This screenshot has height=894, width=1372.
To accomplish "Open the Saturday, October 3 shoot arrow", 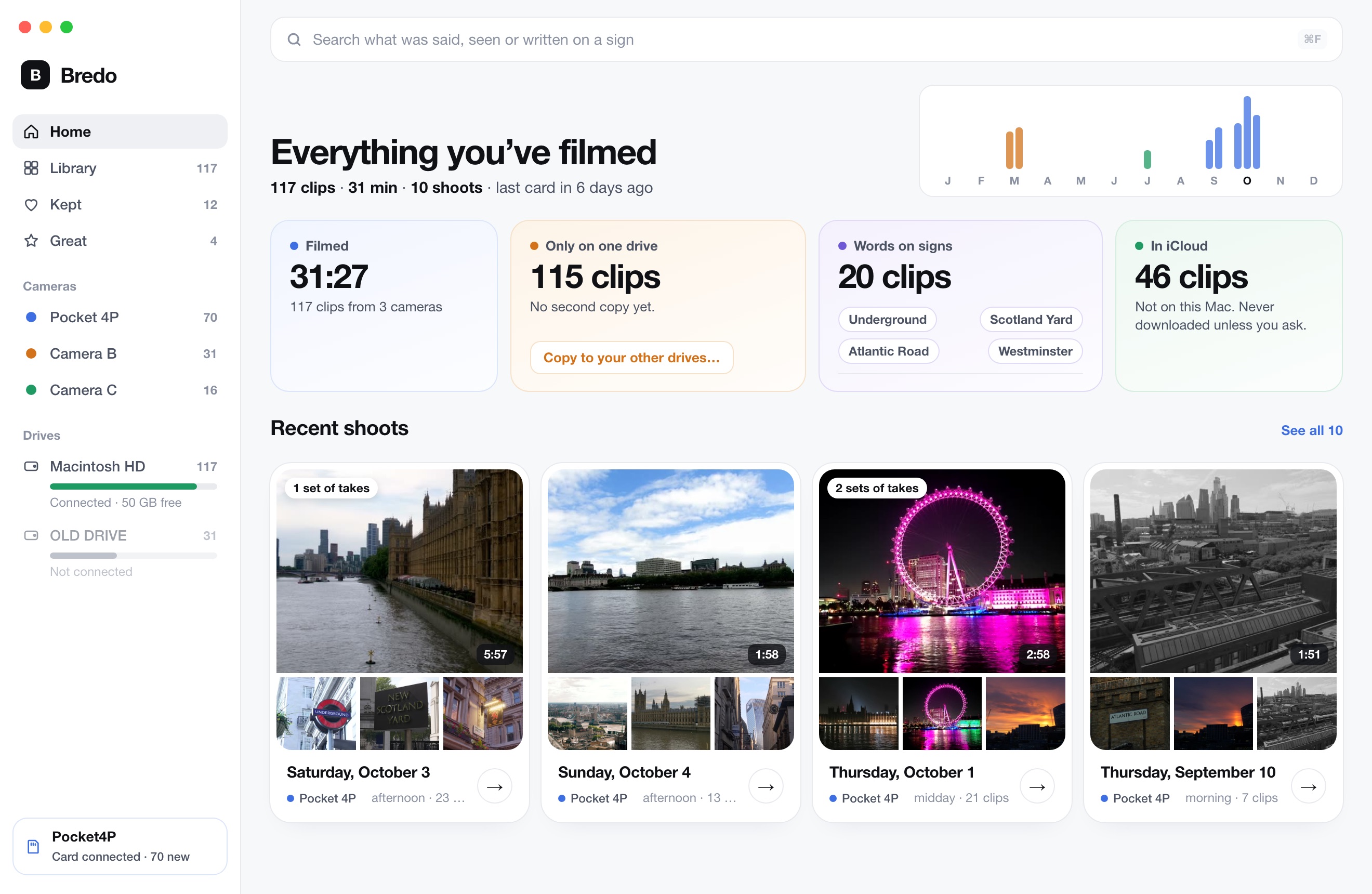I will tap(495, 786).
